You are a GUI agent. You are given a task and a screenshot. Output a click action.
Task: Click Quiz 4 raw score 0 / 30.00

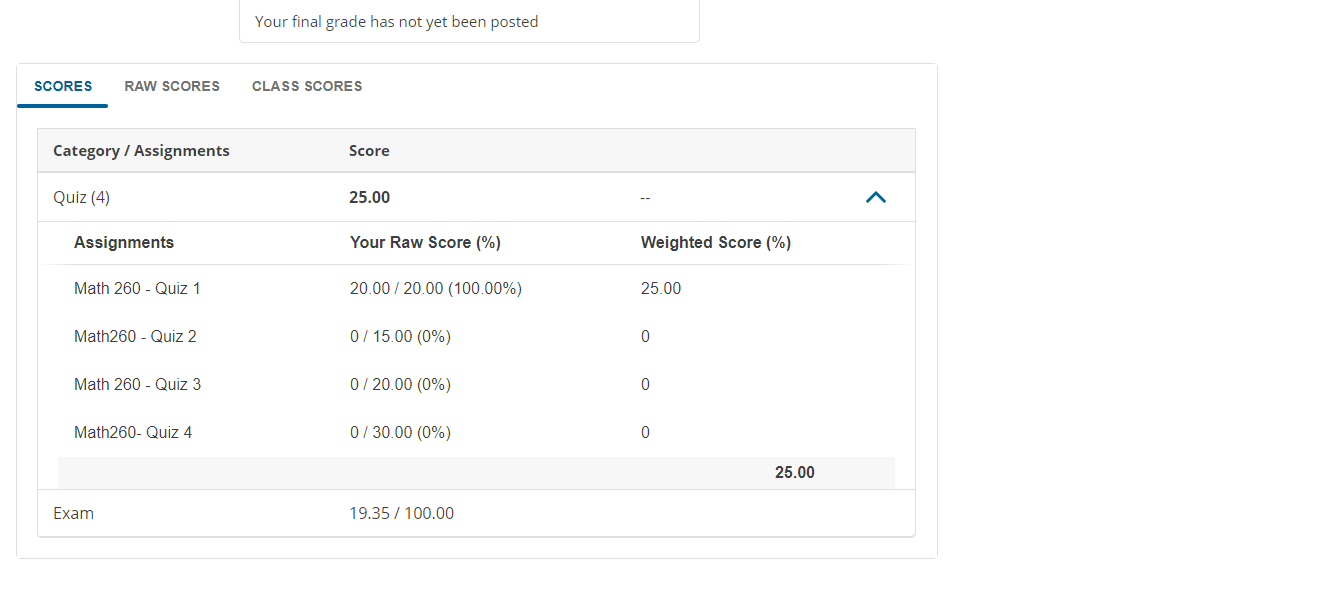(x=400, y=433)
